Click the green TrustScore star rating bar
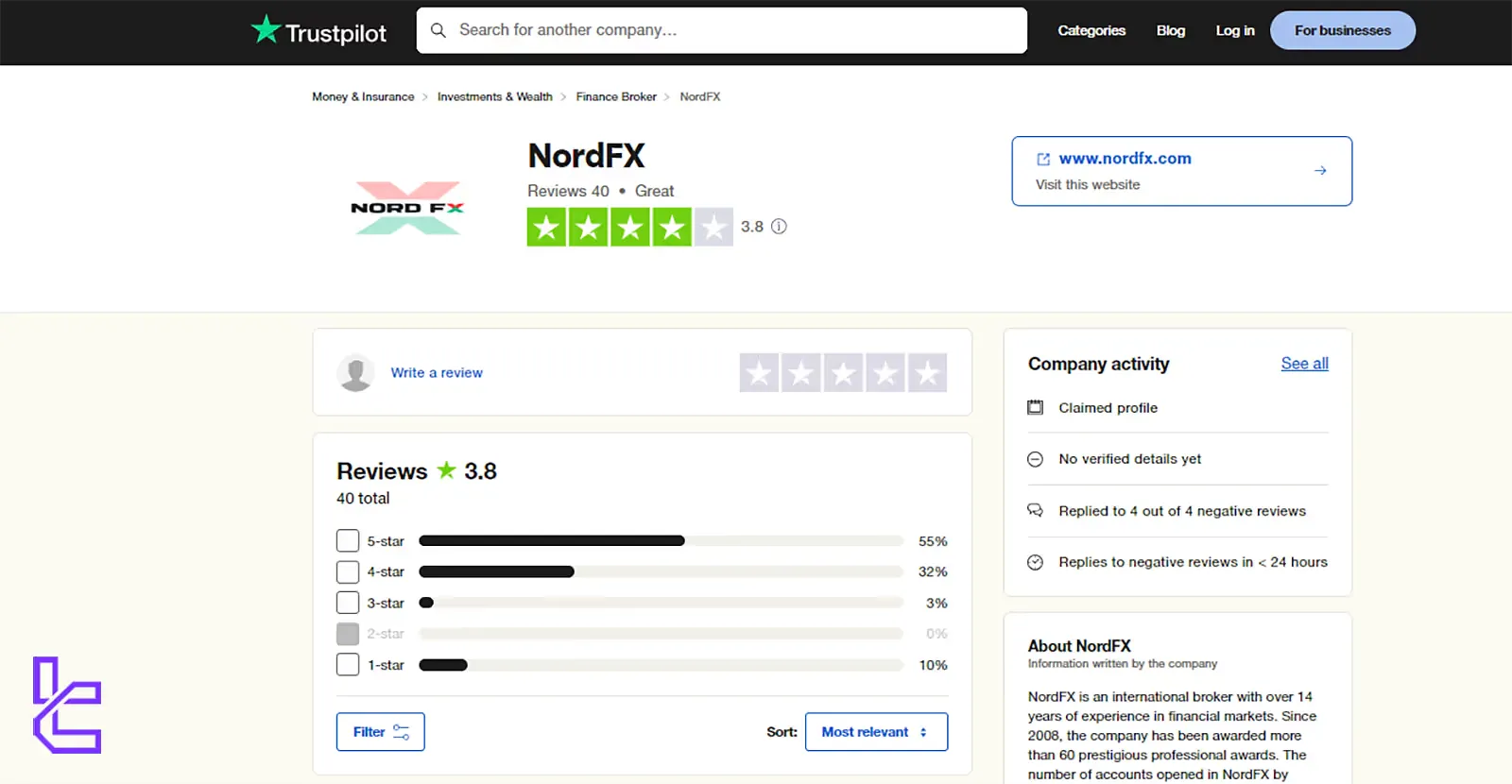 coord(630,227)
